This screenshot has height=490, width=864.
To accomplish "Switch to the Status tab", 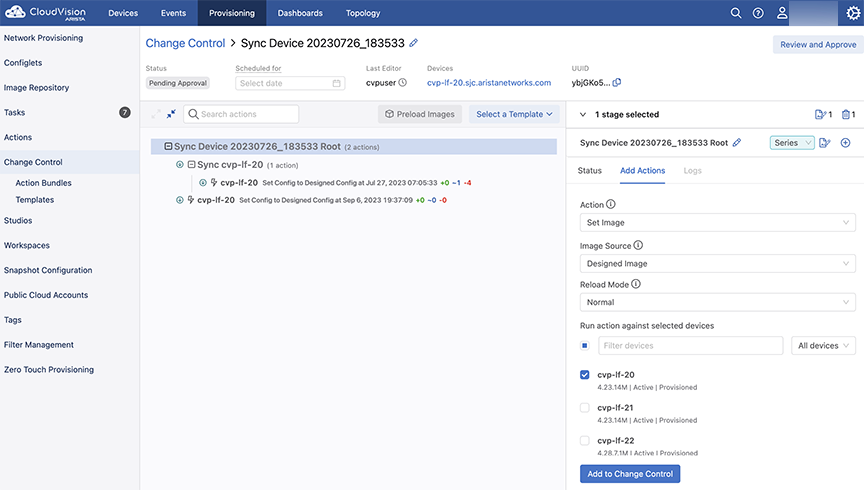I will coord(590,171).
